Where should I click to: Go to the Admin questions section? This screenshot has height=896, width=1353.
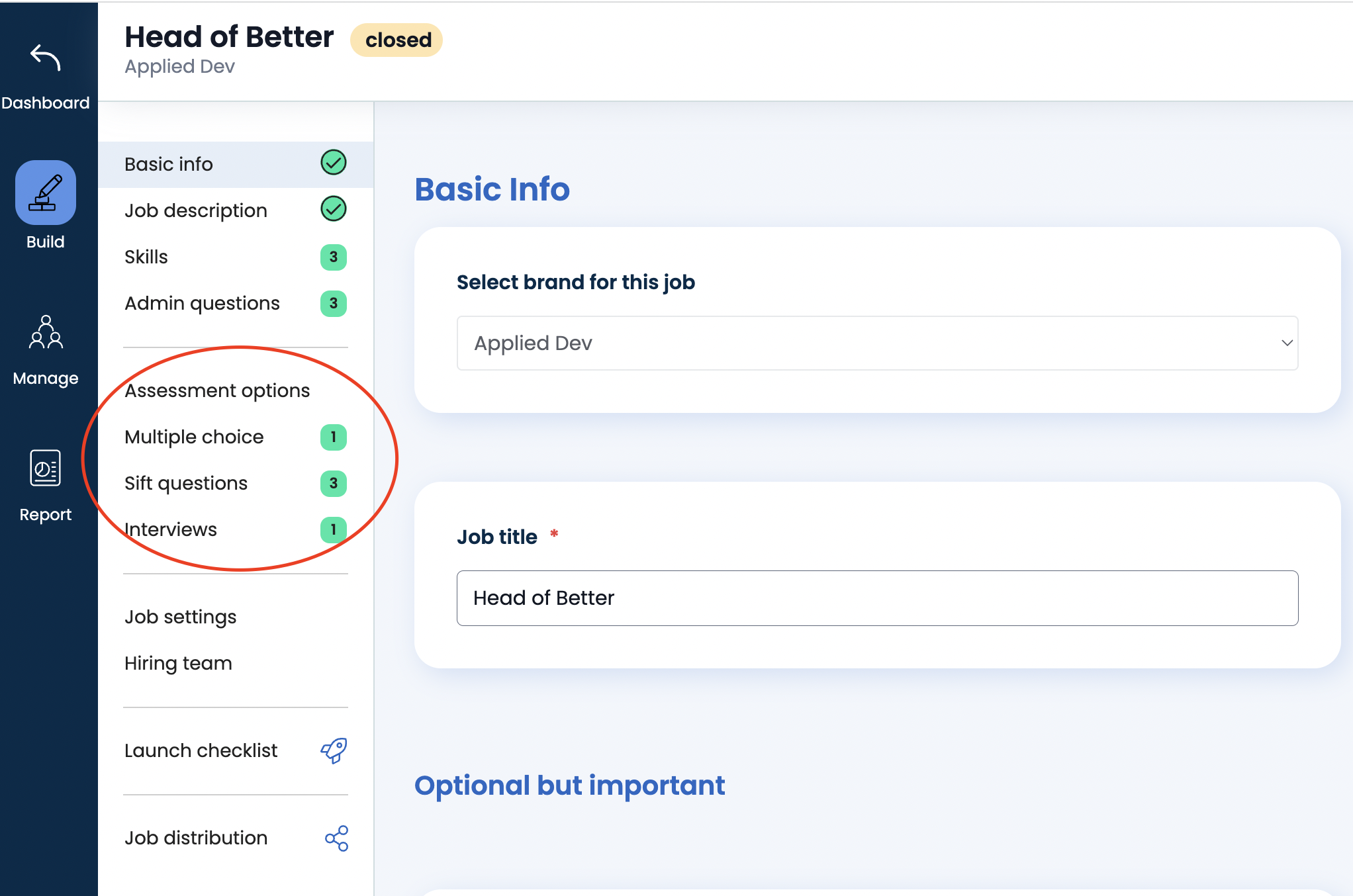[x=202, y=303]
